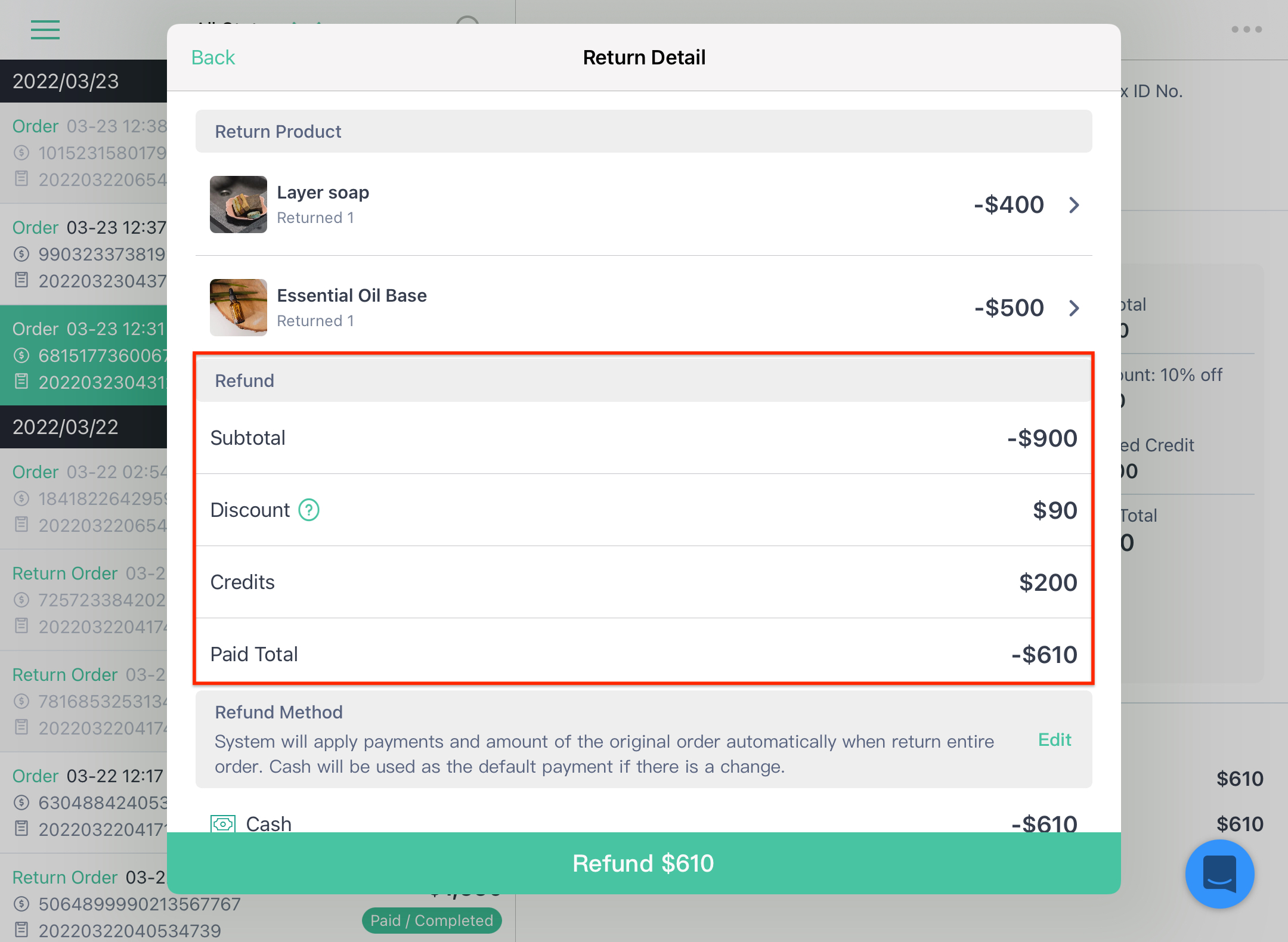
Task: Click receipt icon under Order 03-23 12:37
Action: (21, 280)
